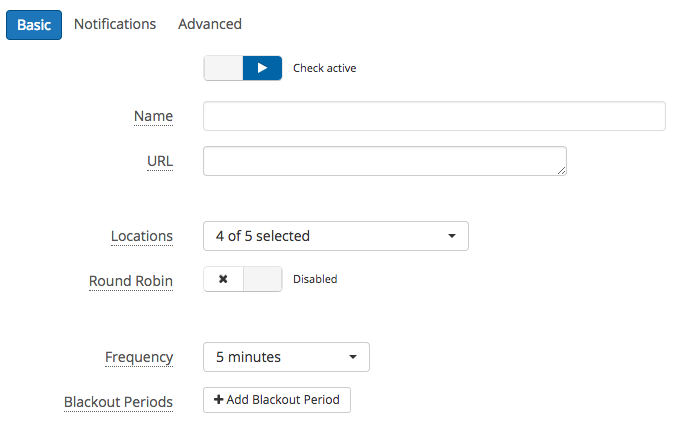This screenshot has height=425, width=678.
Task: Click the Locations label
Action: pos(142,236)
